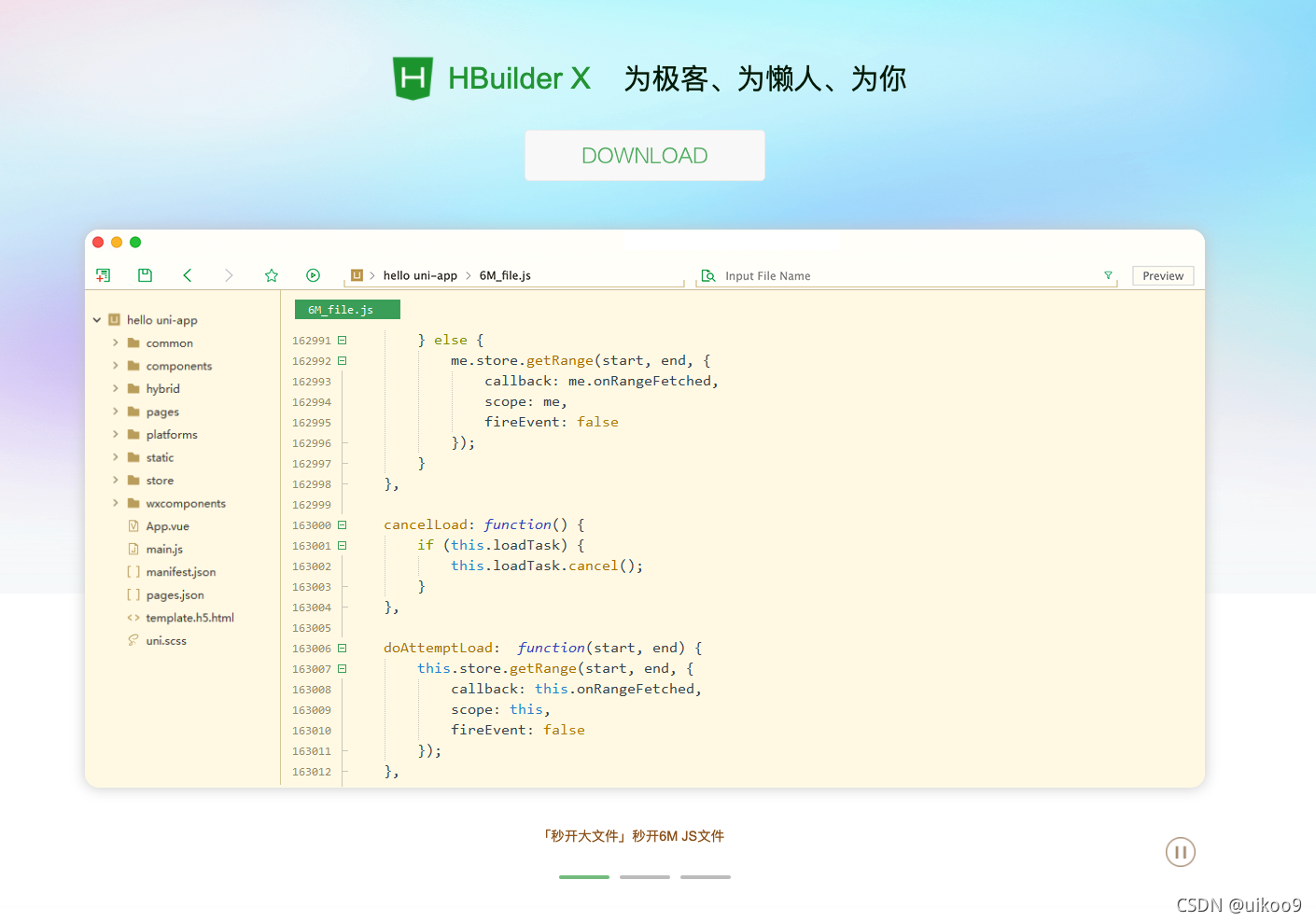Select the third carousel indicator
This screenshot has width=1316, height=922.
point(706,877)
